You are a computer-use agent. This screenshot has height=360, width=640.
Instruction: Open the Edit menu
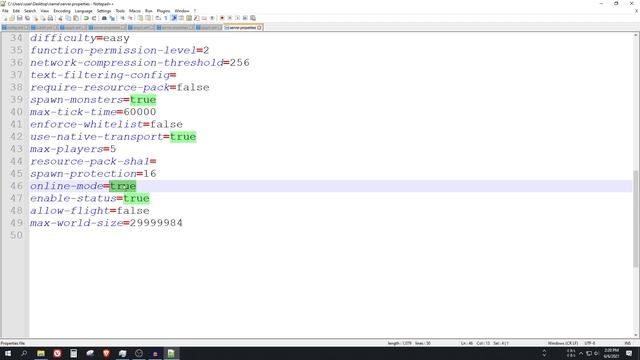pos(16,11)
